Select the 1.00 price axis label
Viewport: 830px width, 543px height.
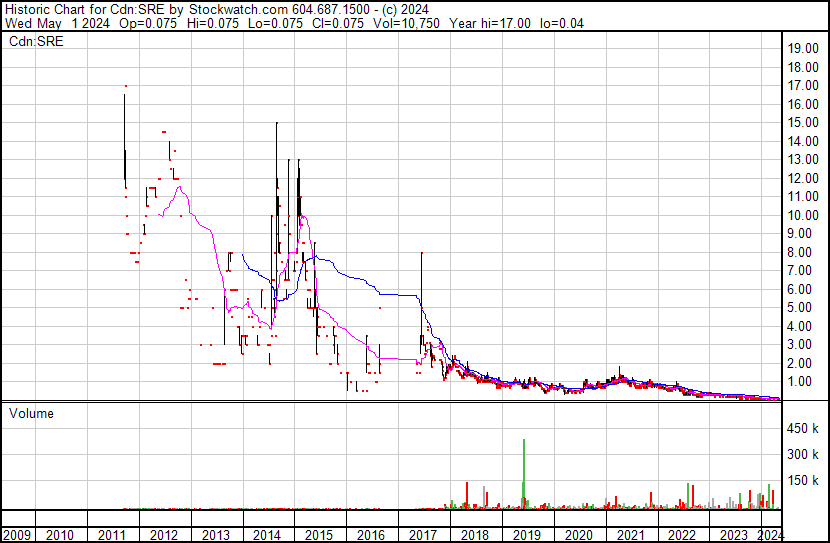point(807,382)
